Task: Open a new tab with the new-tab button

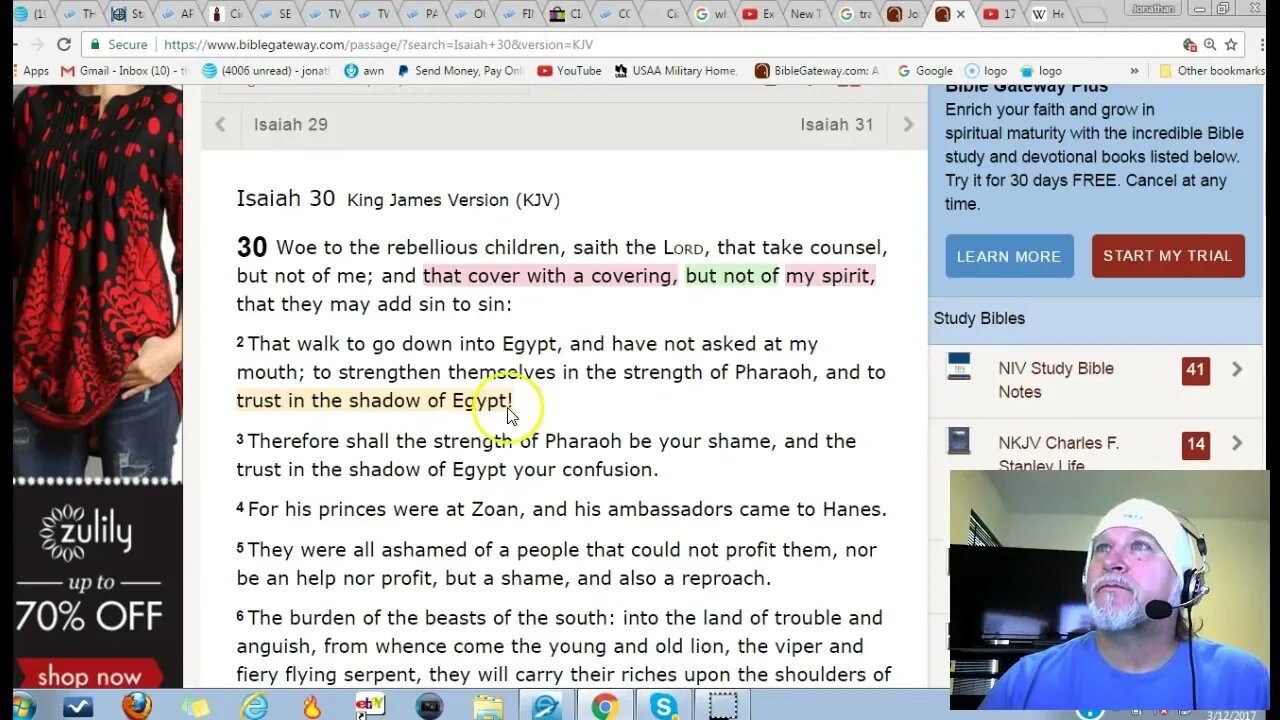Action: coord(1094,15)
